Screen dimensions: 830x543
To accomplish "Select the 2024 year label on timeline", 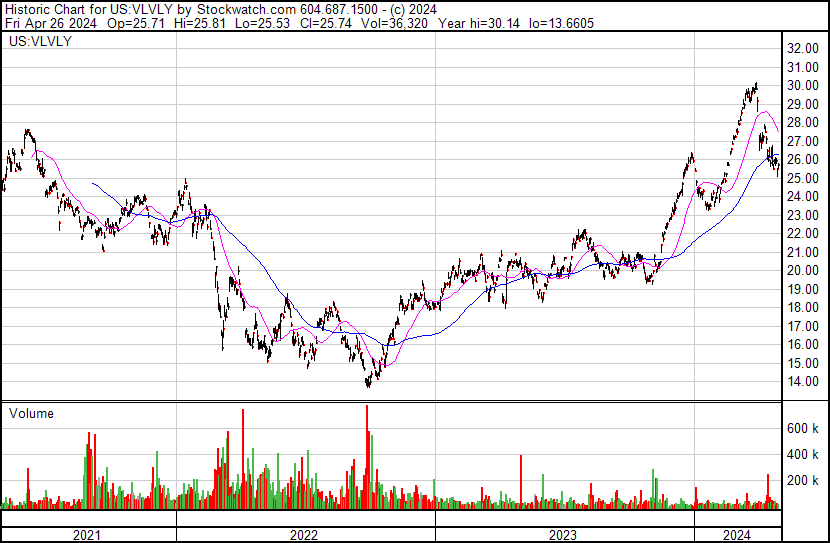I will point(737,535).
